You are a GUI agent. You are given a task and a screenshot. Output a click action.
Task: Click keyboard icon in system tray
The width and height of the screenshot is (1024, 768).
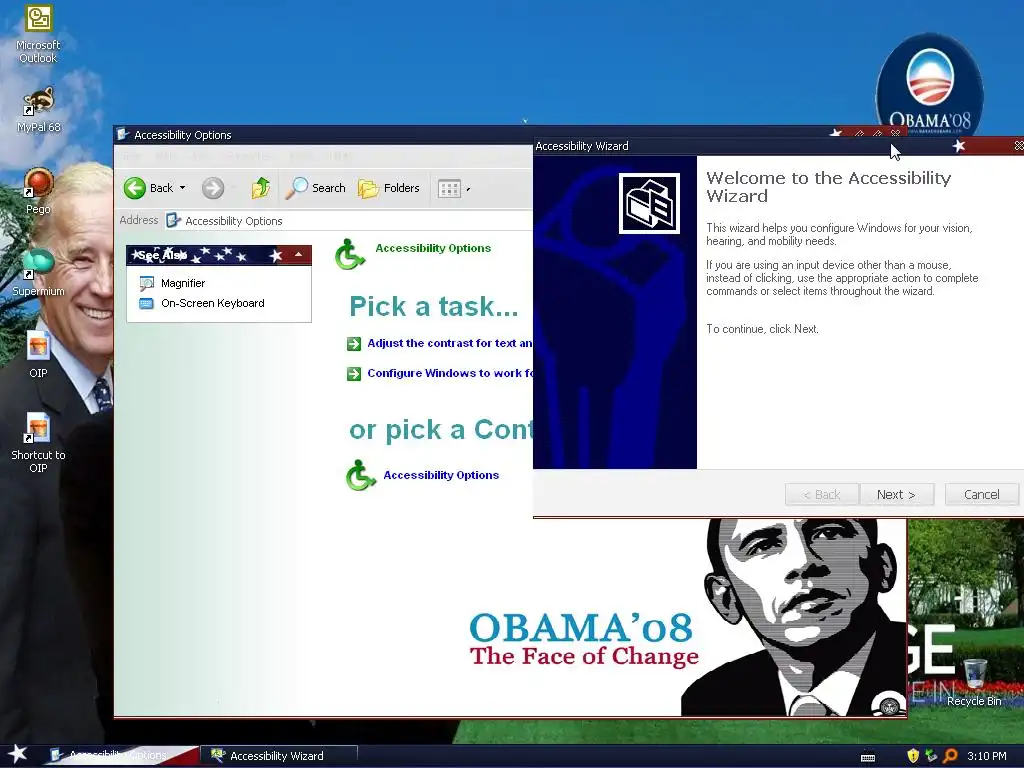tap(868, 756)
